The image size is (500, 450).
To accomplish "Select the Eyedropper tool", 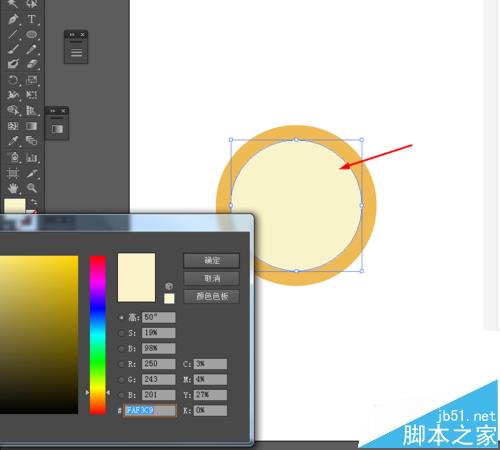I will [13, 141].
